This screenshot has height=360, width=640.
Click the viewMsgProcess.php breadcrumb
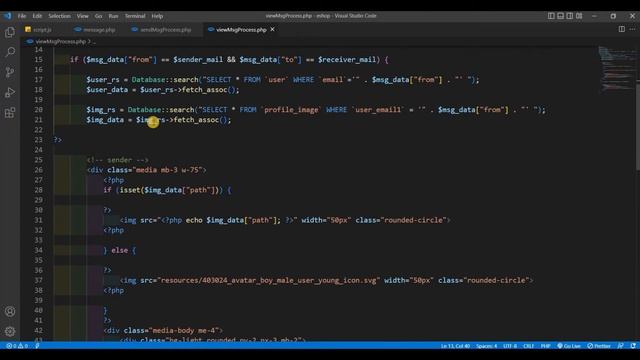point(60,42)
